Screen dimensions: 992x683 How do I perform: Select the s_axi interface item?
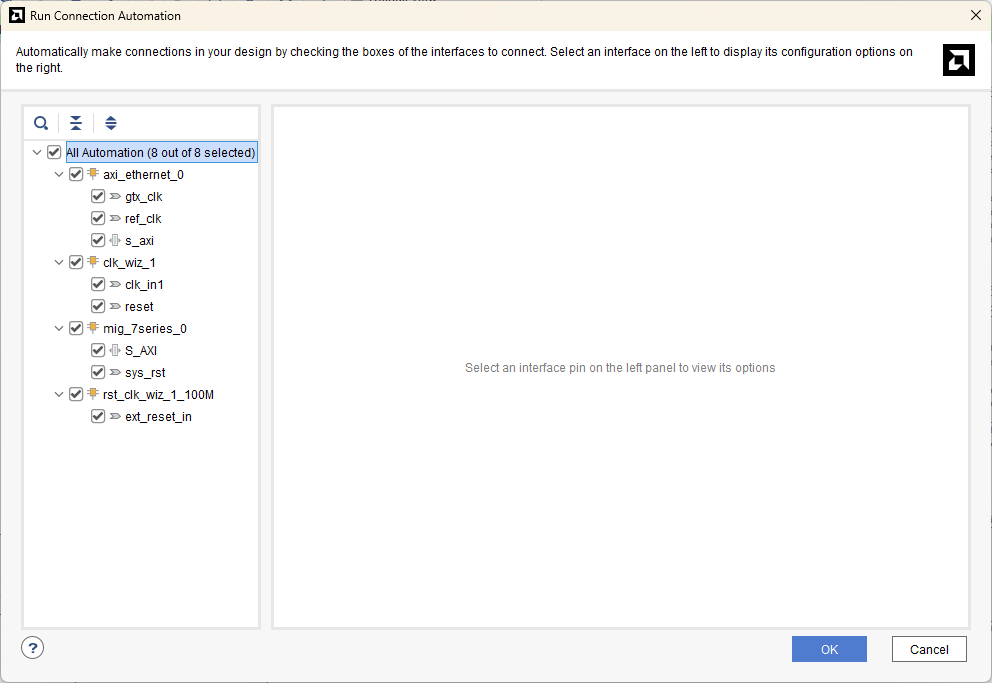click(139, 241)
